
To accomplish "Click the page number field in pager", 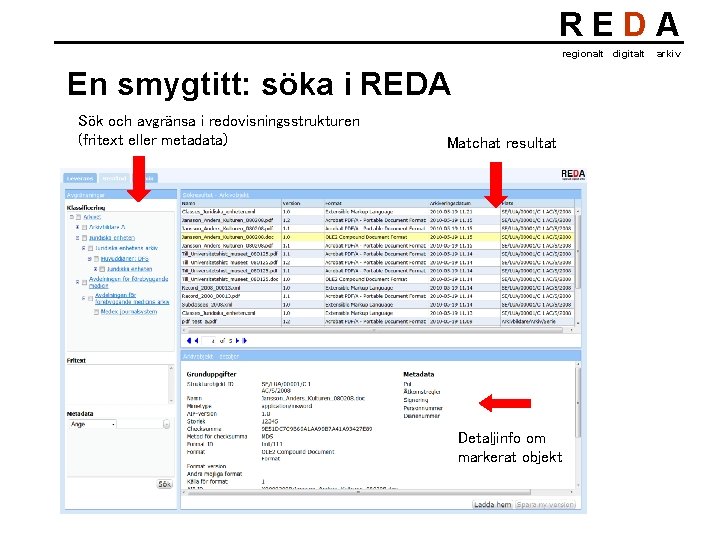I will tap(209, 341).
